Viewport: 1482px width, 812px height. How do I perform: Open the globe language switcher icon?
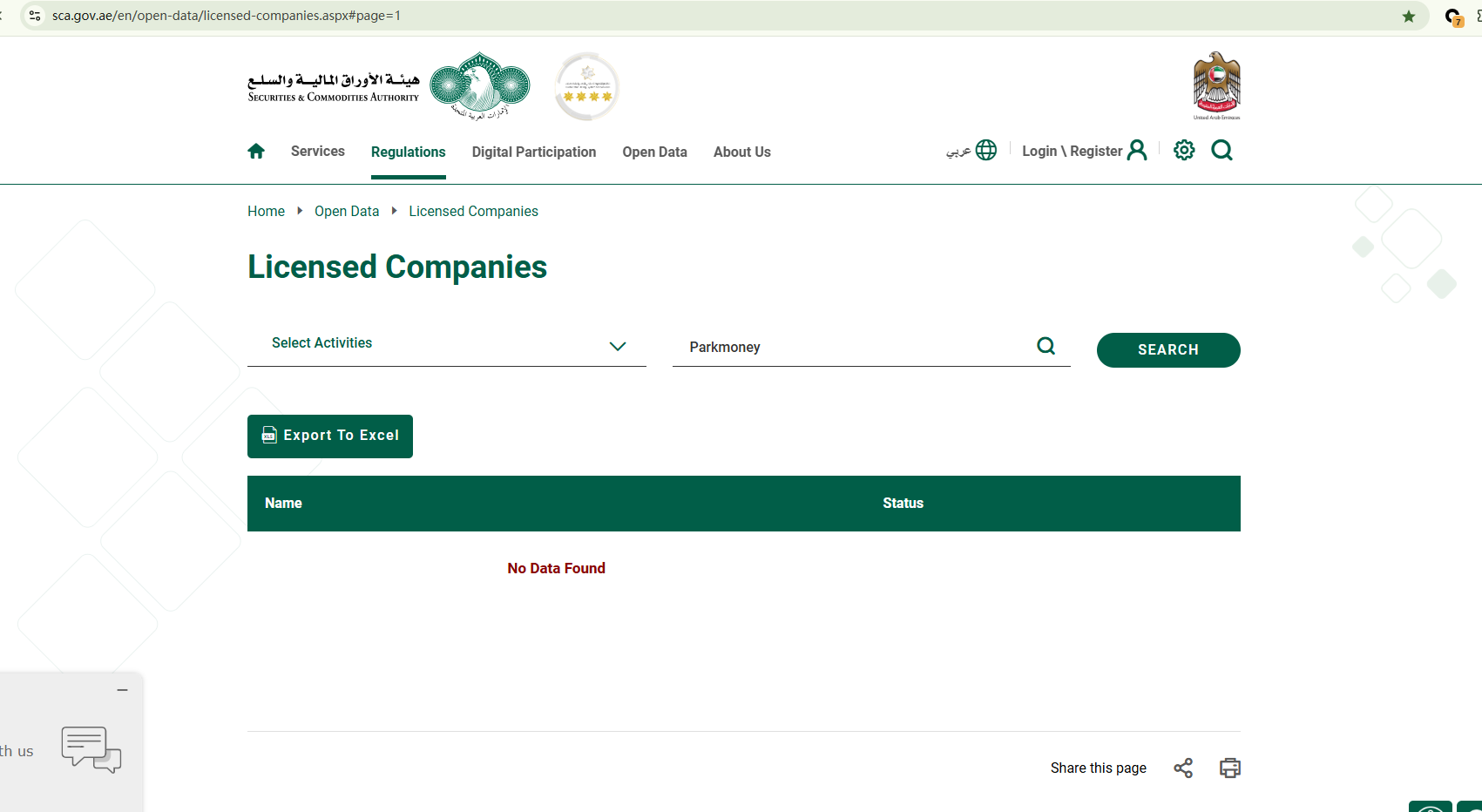point(986,151)
